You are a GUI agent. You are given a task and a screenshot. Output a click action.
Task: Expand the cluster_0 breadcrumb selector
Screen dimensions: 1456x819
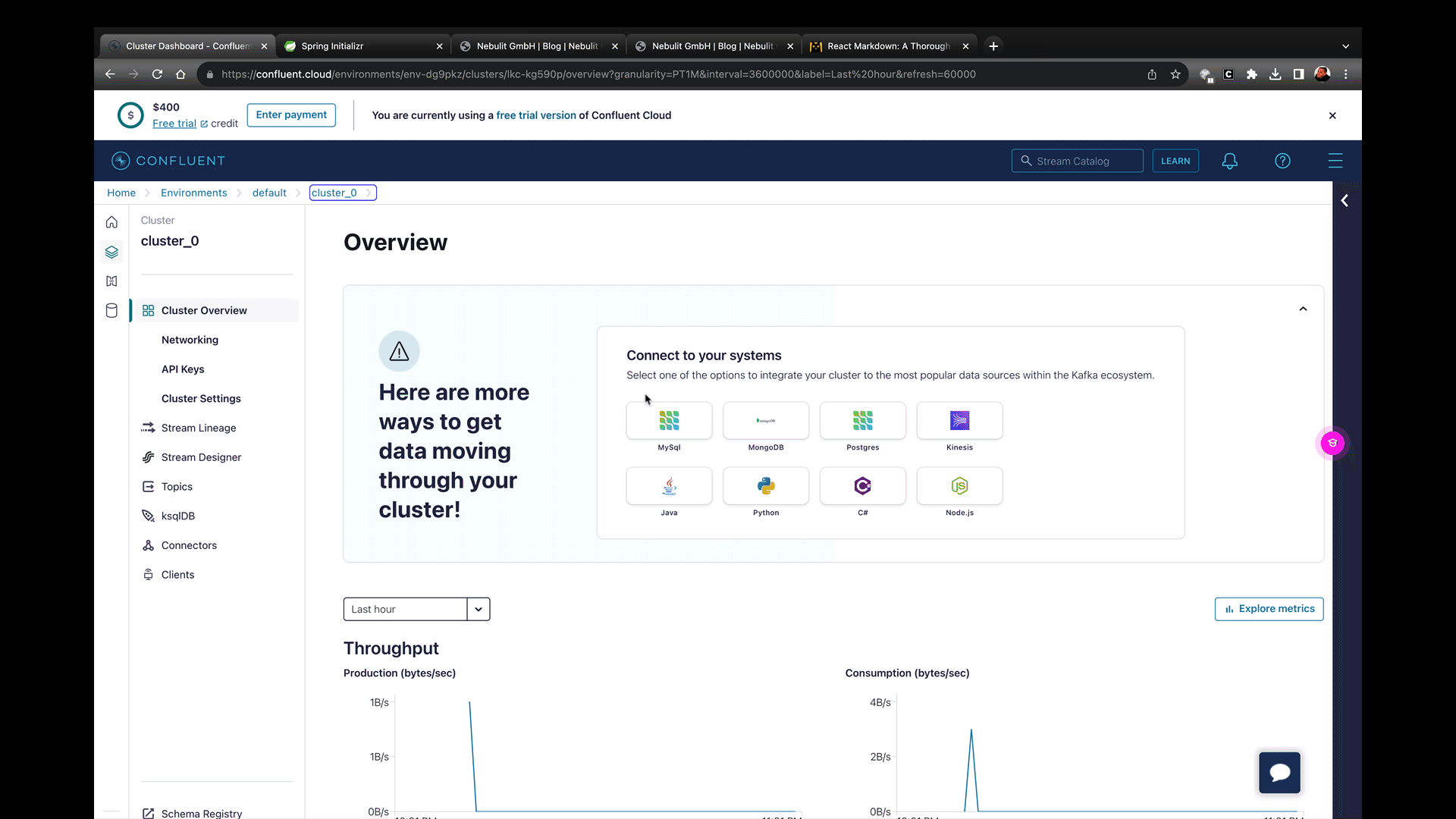pos(343,193)
